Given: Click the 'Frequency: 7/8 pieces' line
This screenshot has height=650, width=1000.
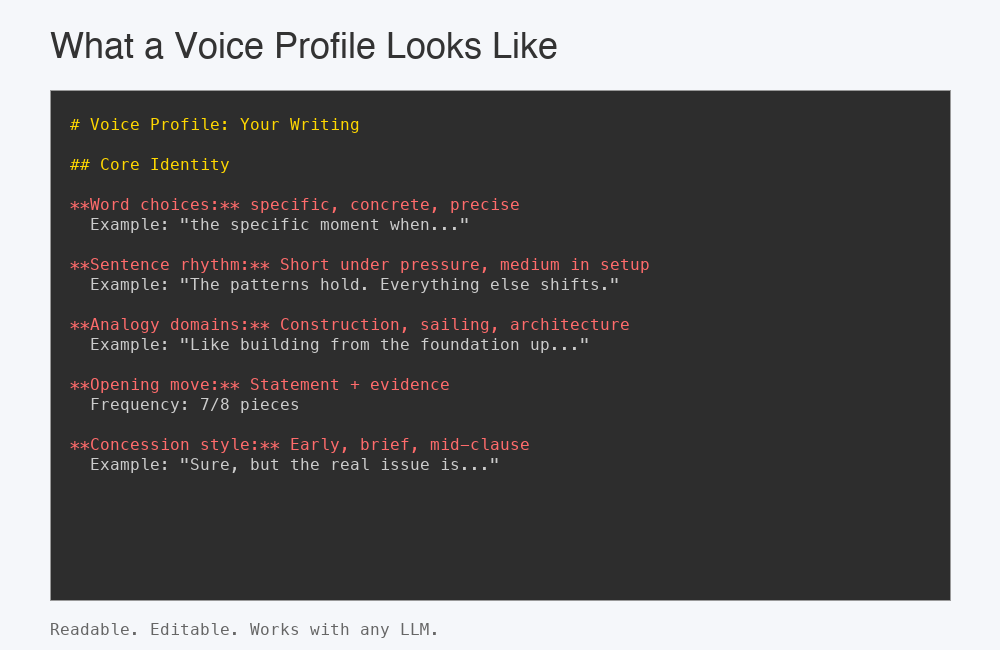Looking at the screenshot, I should (x=194, y=405).
